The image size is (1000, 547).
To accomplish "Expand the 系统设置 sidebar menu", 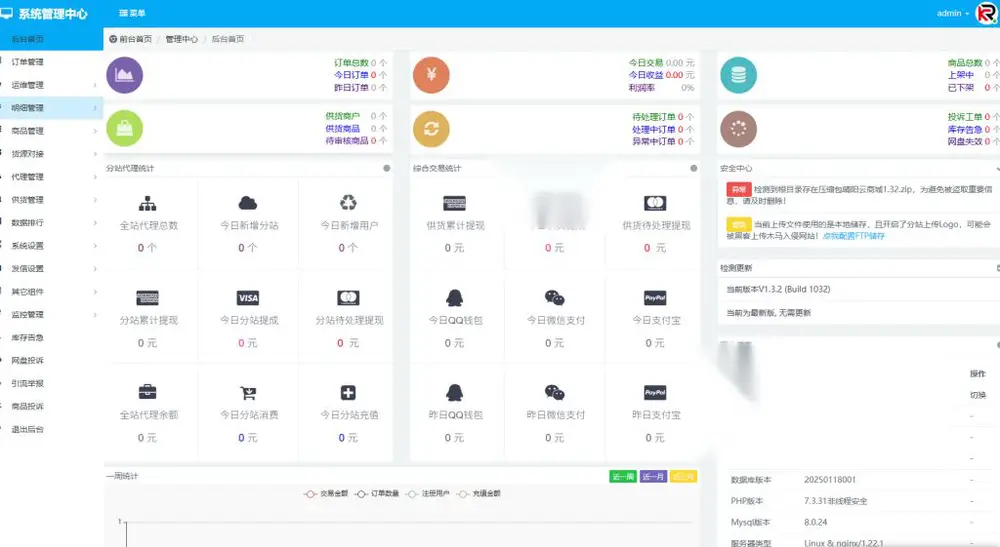I will pyautogui.click(x=51, y=245).
